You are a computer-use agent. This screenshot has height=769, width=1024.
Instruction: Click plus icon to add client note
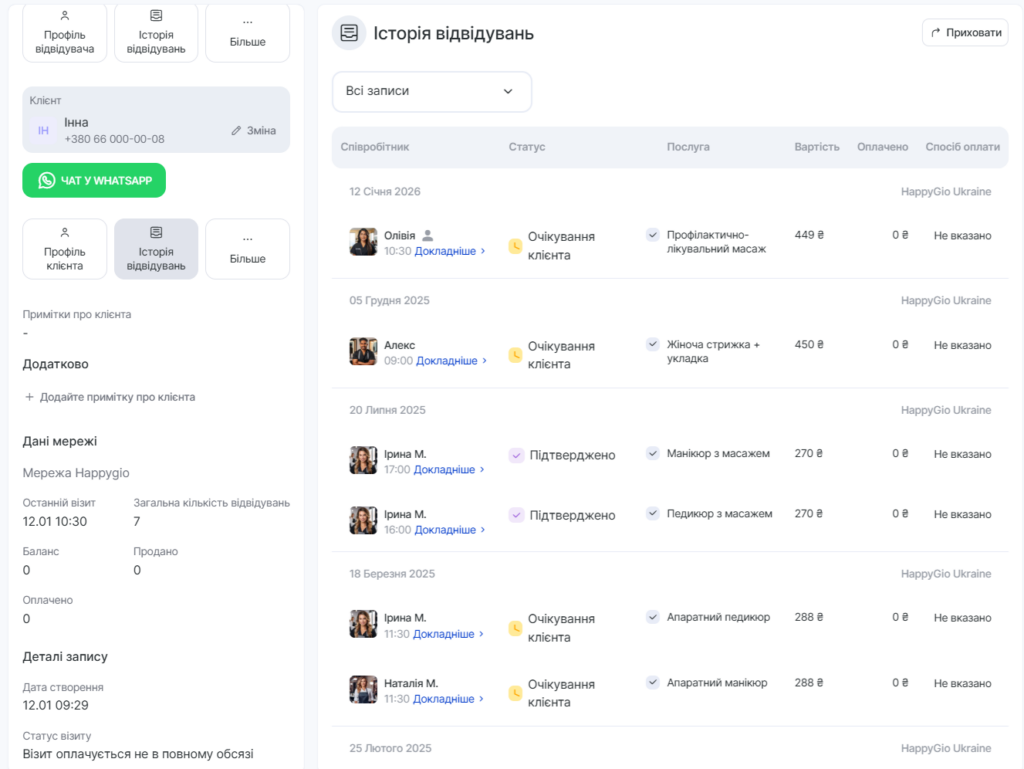(29, 397)
